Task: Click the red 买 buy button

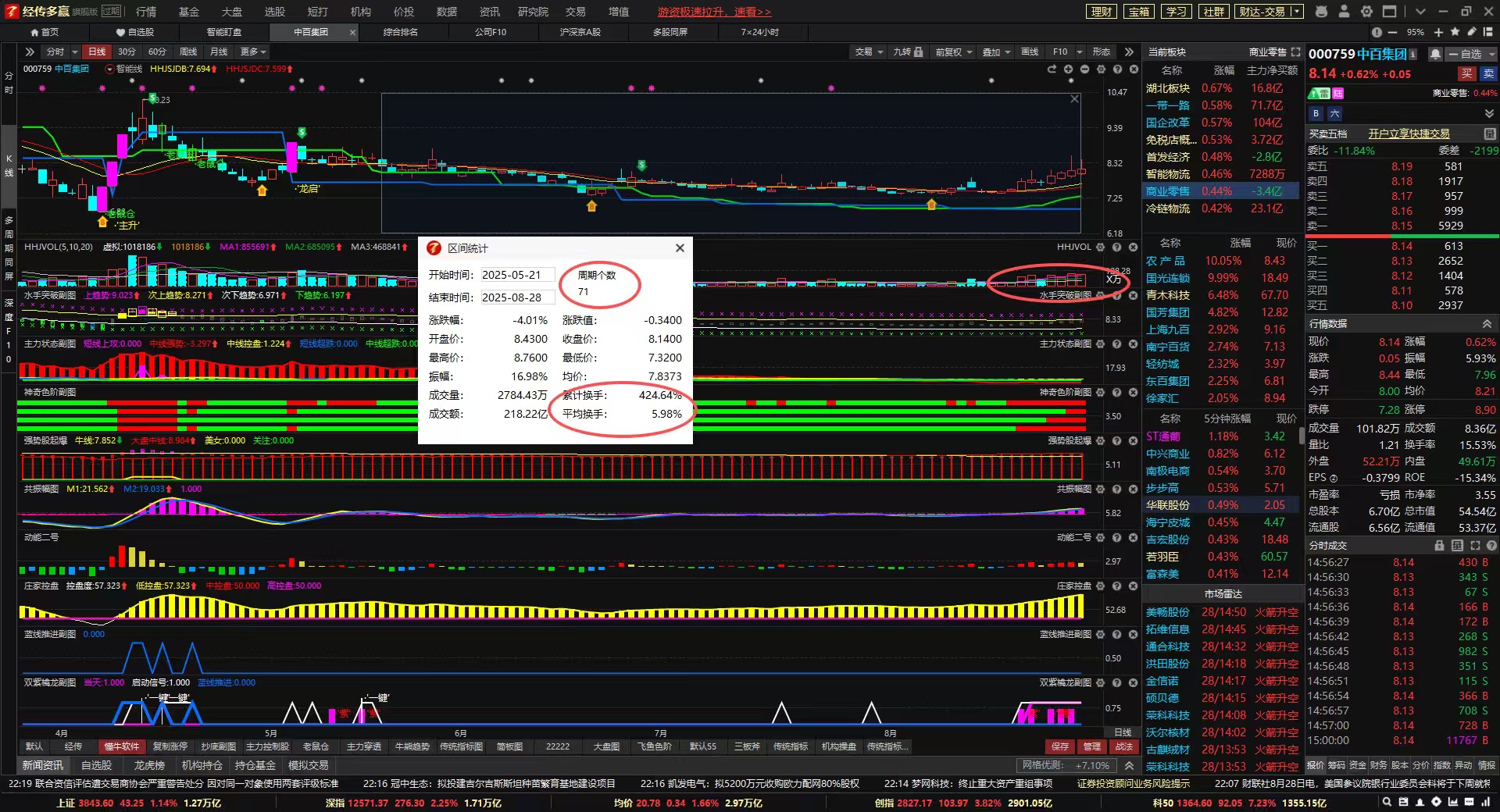Action: (x=1466, y=73)
